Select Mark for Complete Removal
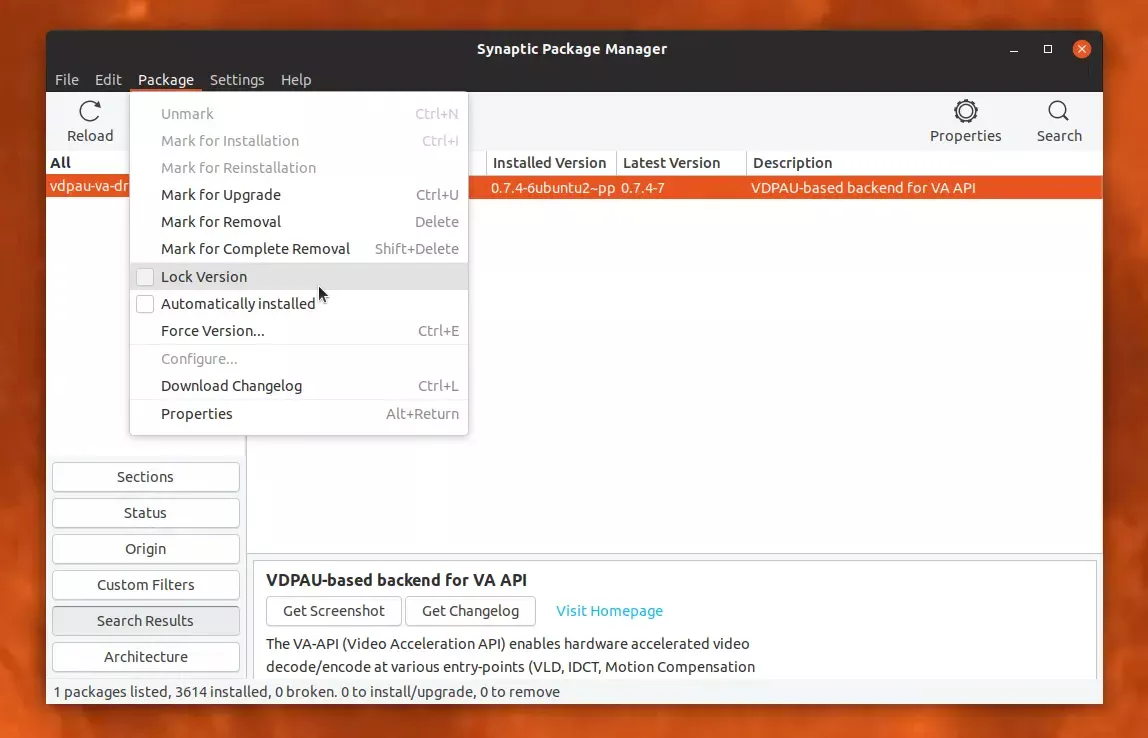 coord(255,249)
